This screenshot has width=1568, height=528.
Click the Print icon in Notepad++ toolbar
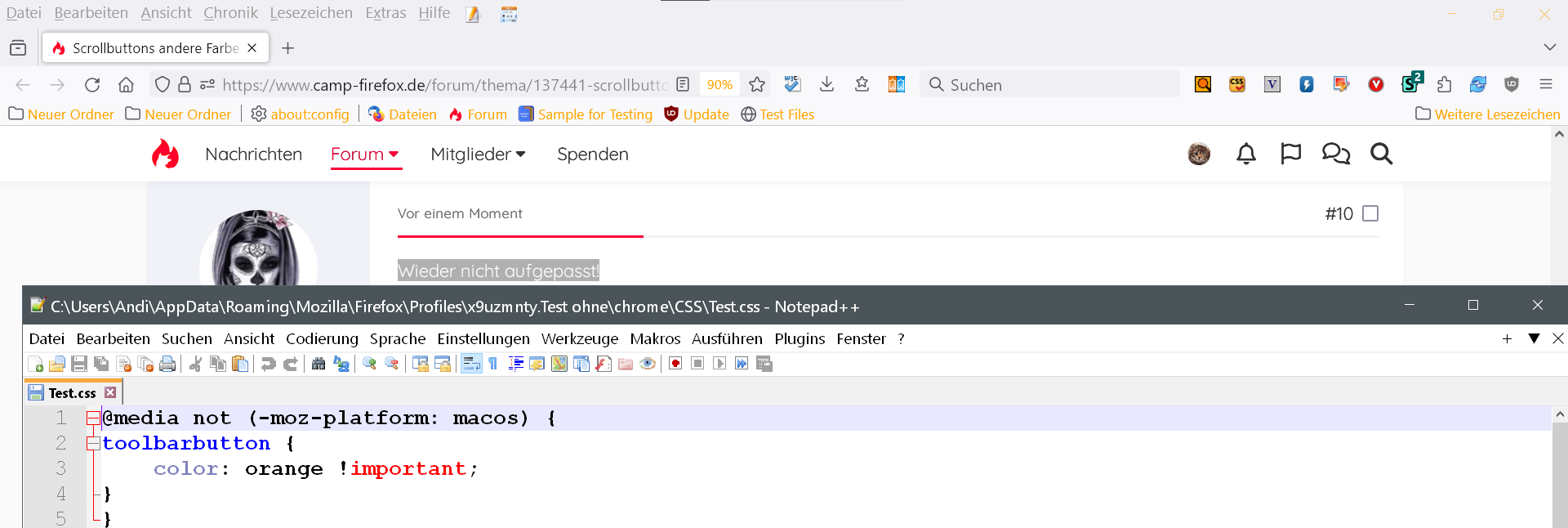coord(167,364)
